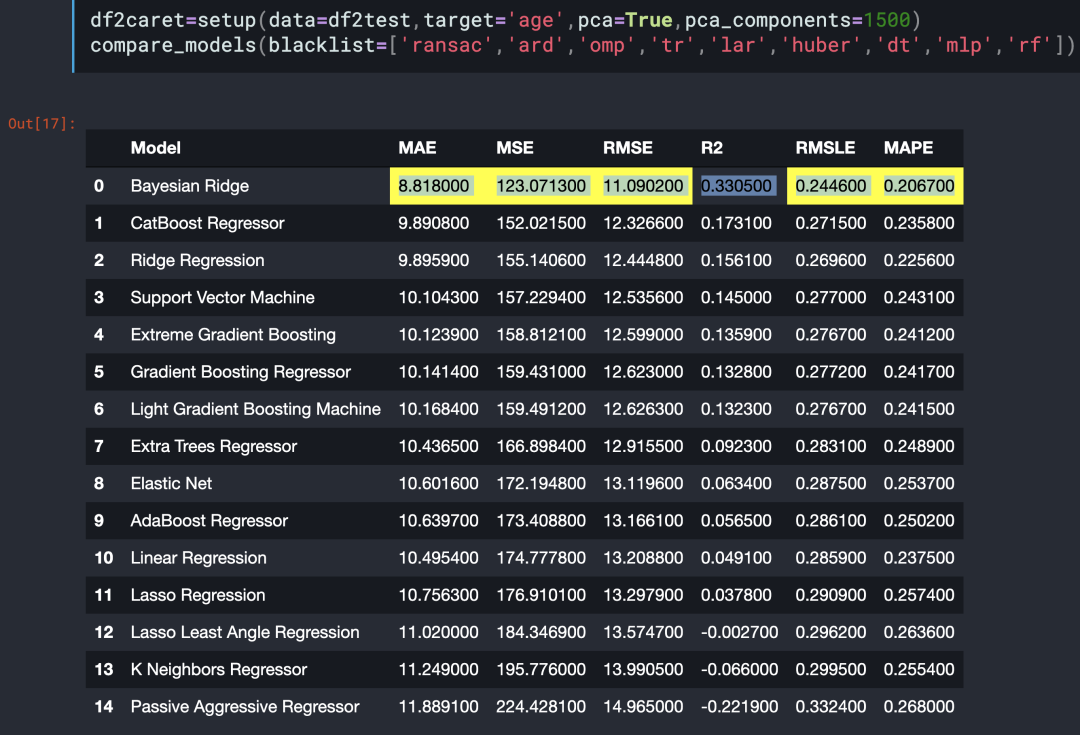Click the RMSE column header
Image resolution: width=1080 pixels, height=735 pixels.
coord(627,148)
